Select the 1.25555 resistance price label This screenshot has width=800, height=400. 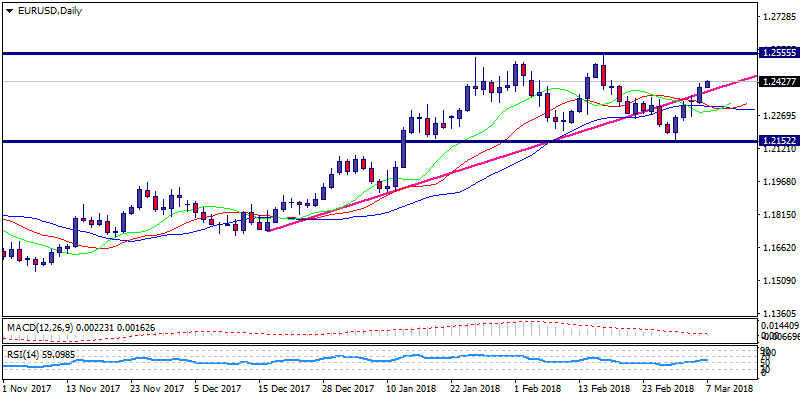[777, 52]
